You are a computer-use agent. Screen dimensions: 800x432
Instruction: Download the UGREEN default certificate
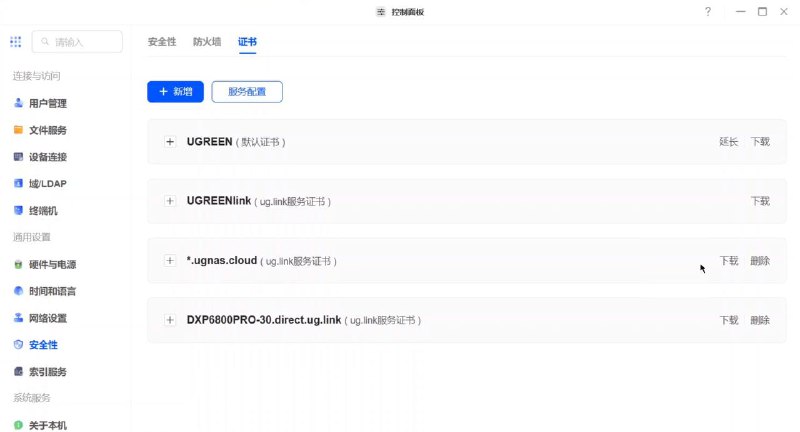point(760,142)
